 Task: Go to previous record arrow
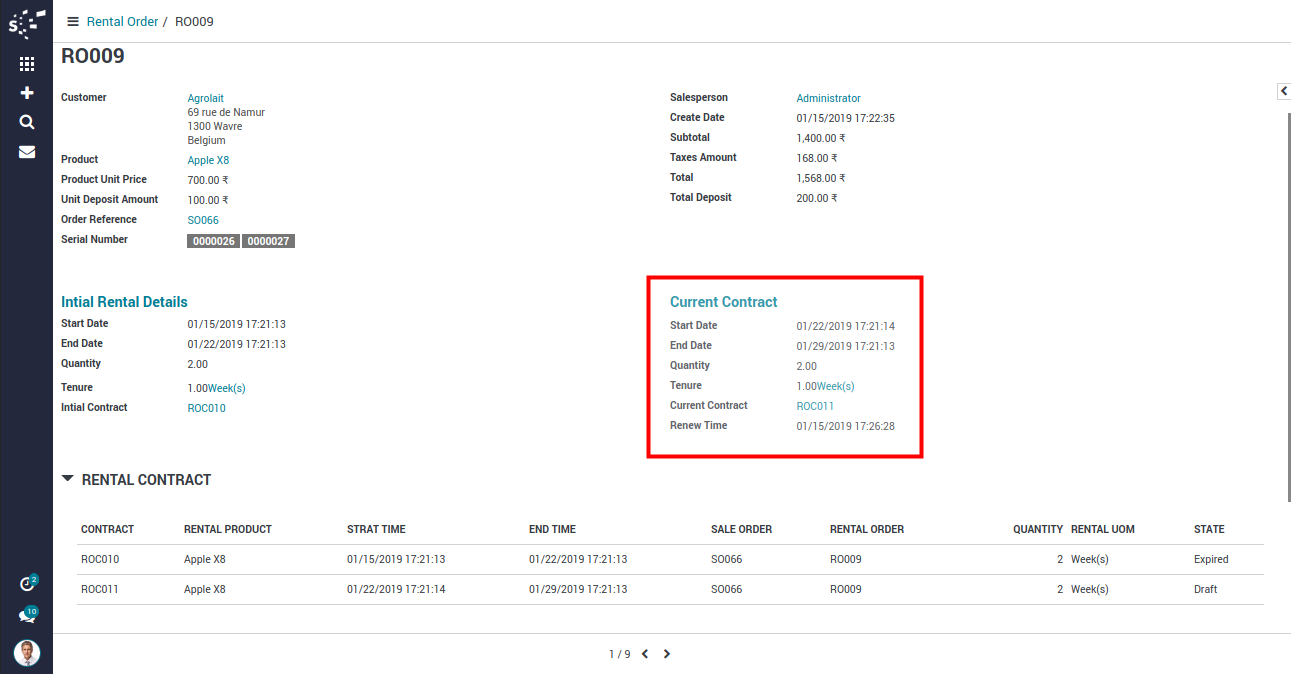click(645, 654)
